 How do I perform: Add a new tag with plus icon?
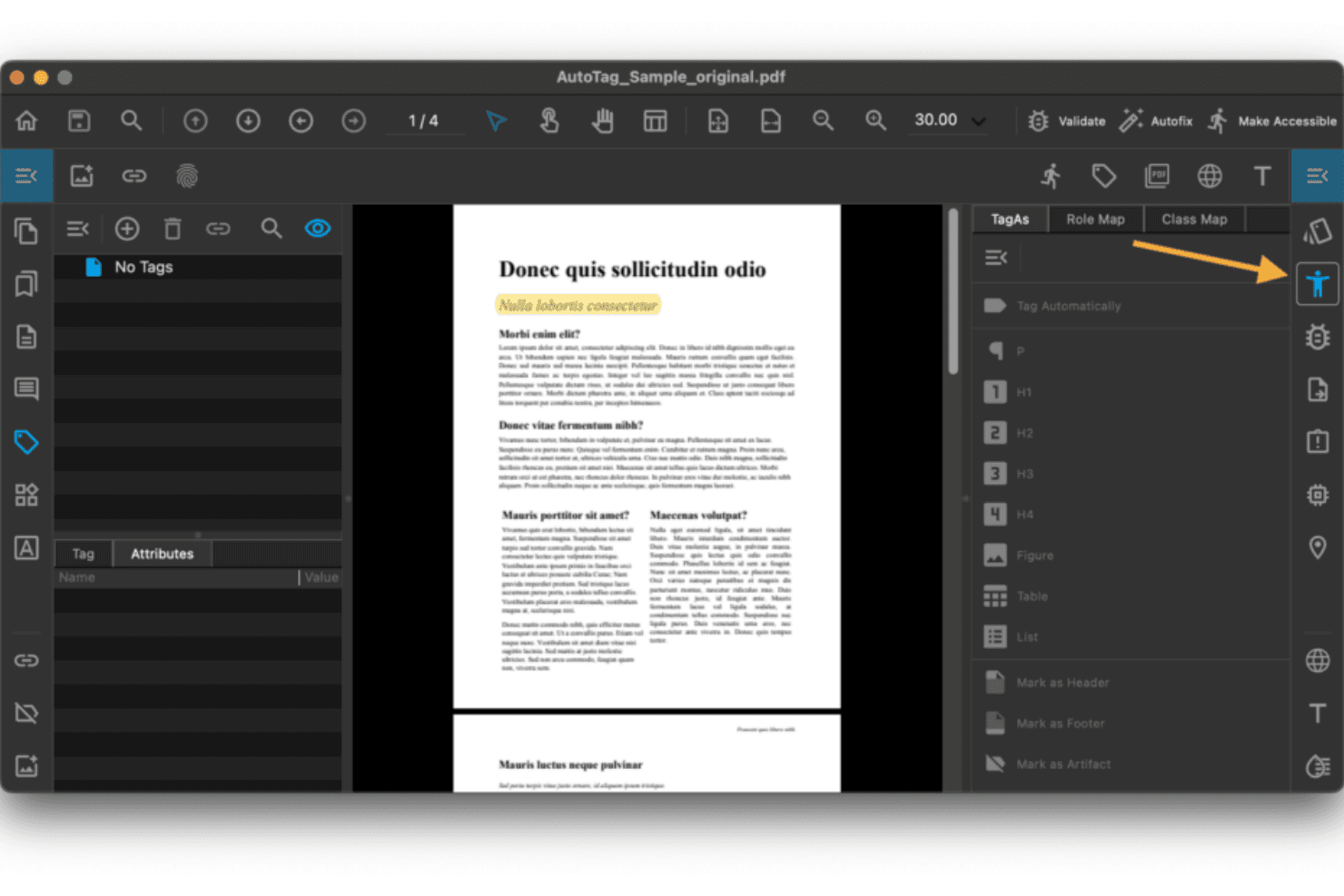[127, 229]
